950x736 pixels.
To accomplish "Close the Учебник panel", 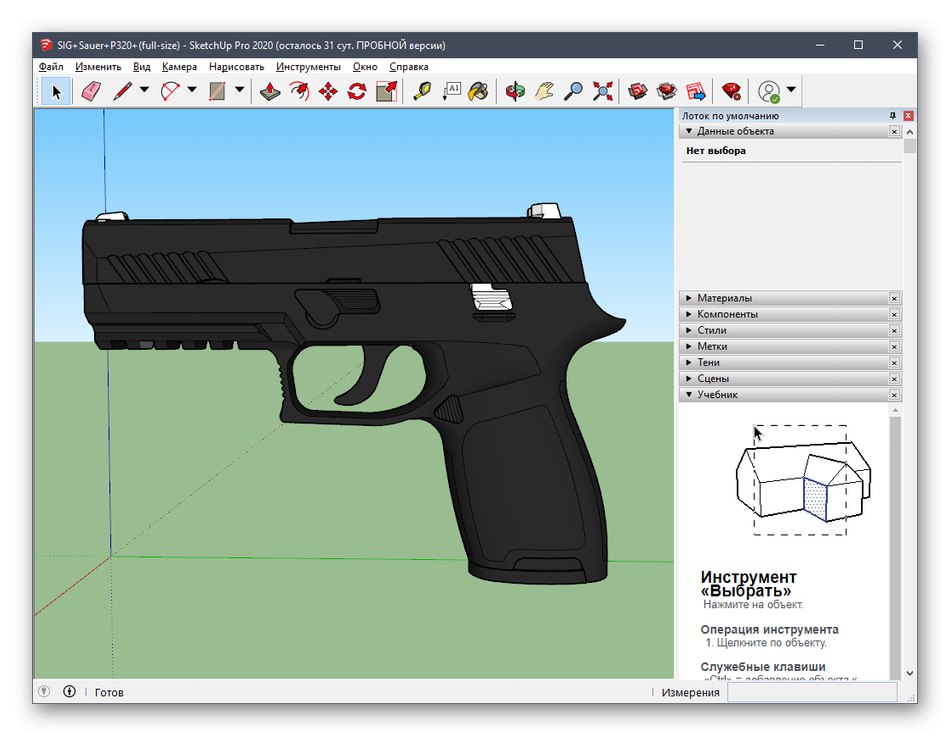I will tap(894, 394).
